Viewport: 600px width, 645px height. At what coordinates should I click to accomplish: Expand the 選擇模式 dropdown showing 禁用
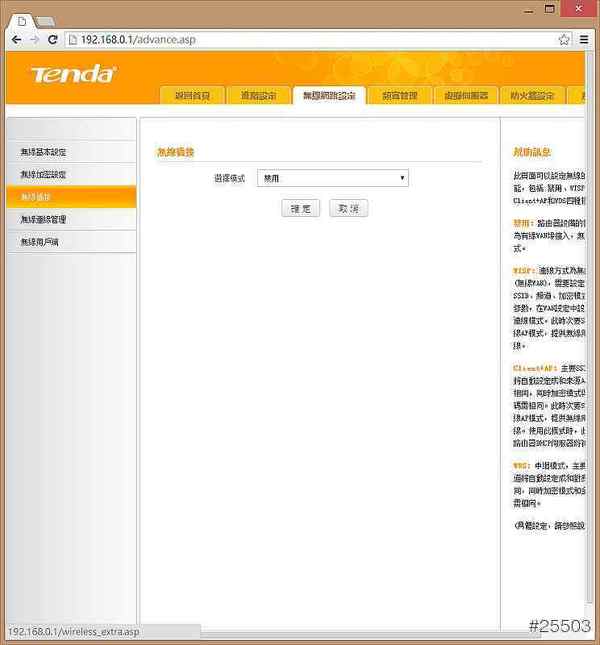point(333,178)
